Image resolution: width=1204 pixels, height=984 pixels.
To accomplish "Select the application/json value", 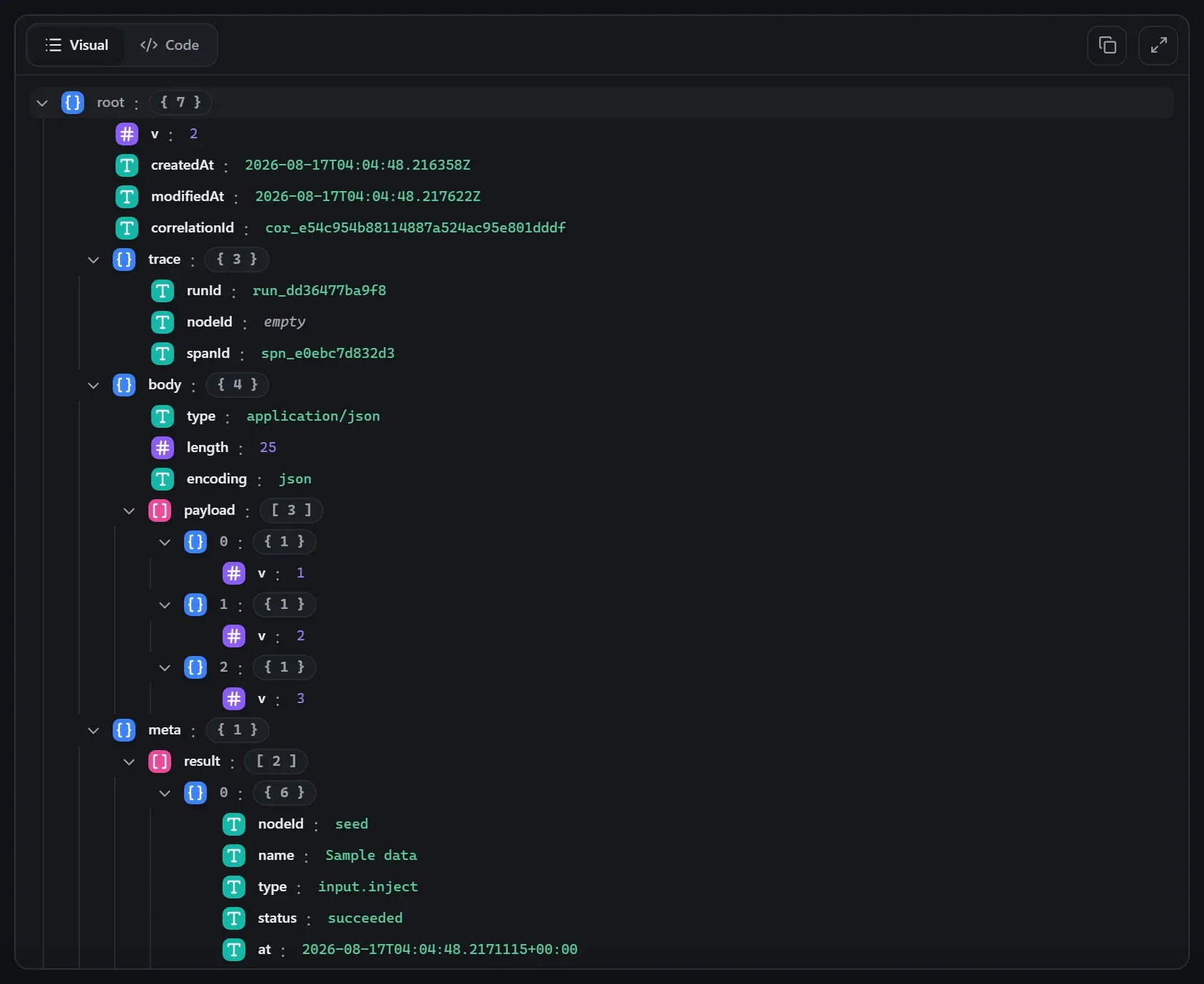I will [313, 416].
